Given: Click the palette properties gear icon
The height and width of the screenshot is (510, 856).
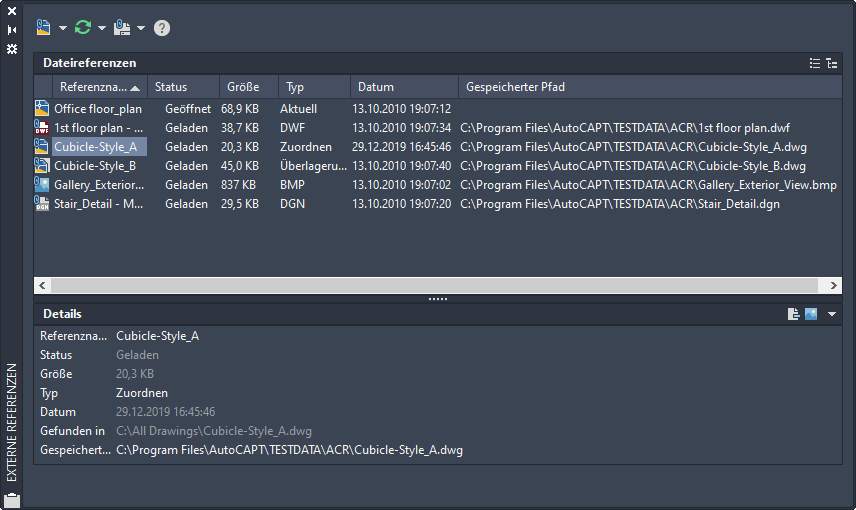Looking at the screenshot, I should (12, 48).
